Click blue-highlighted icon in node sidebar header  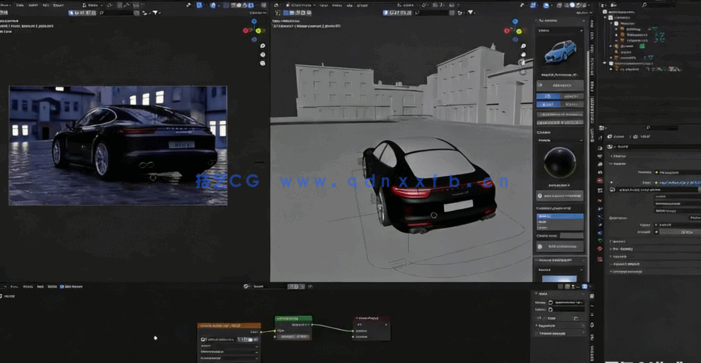pyautogui.click(x=584, y=287)
